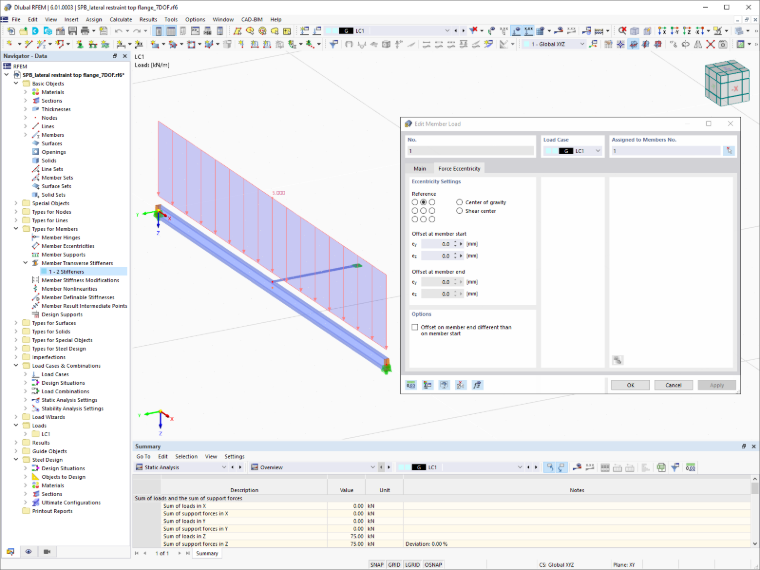Click the blue funnel filter icon in second toolbar
The image size is (760, 570).
point(333,44)
